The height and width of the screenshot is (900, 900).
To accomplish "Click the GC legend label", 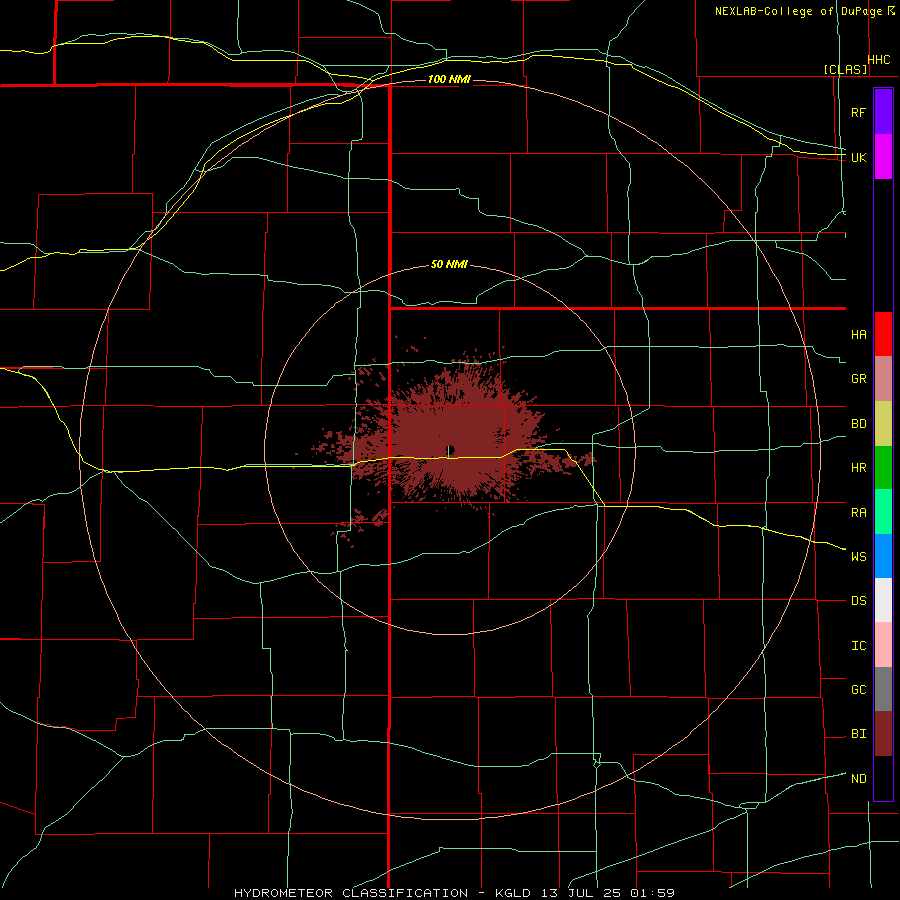I will (x=858, y=690).
